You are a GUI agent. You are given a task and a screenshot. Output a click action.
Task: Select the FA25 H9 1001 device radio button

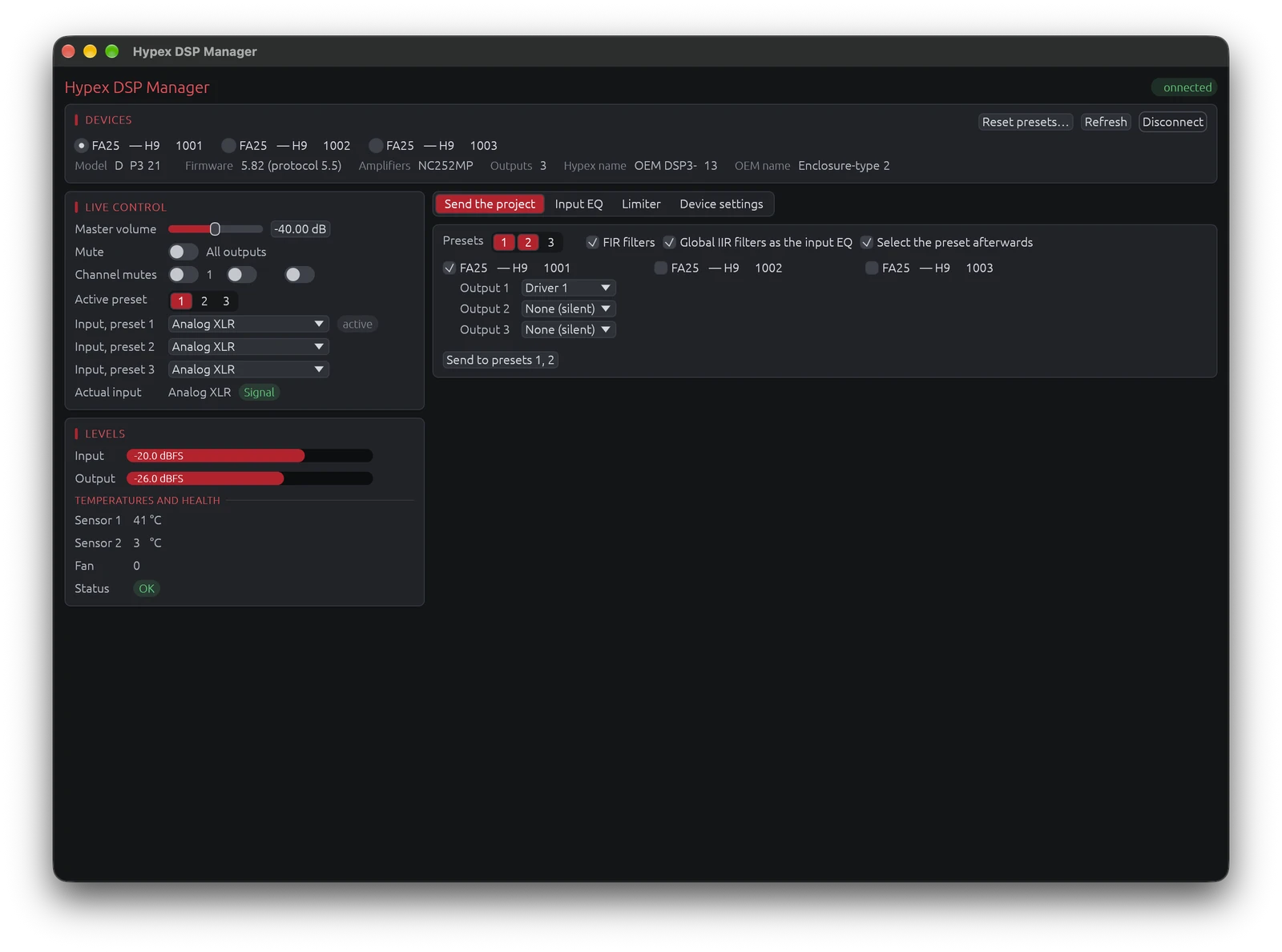pyautogui.click(x=81, y=146)
